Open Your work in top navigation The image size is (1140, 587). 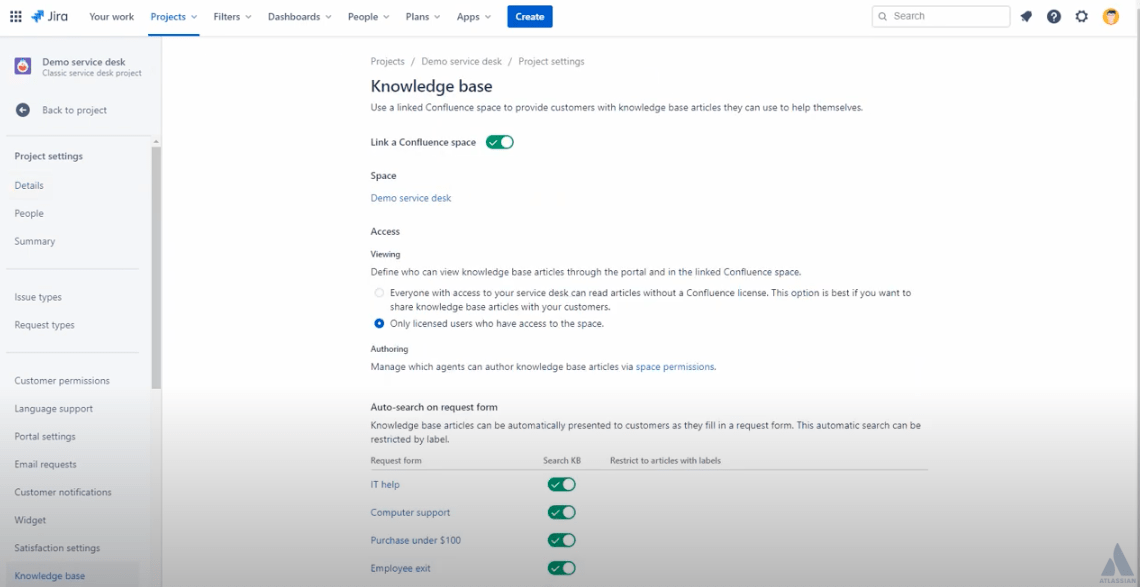(x=111, y=16)
